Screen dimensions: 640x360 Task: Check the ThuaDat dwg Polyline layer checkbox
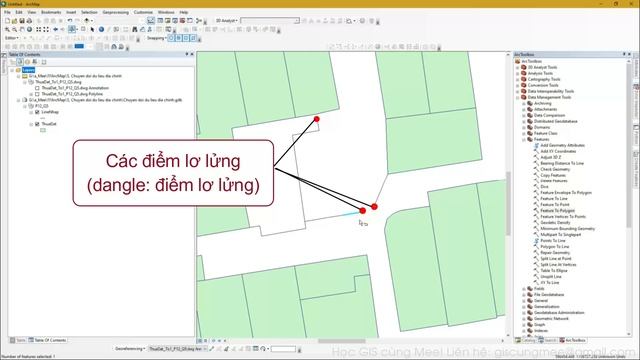37,94
